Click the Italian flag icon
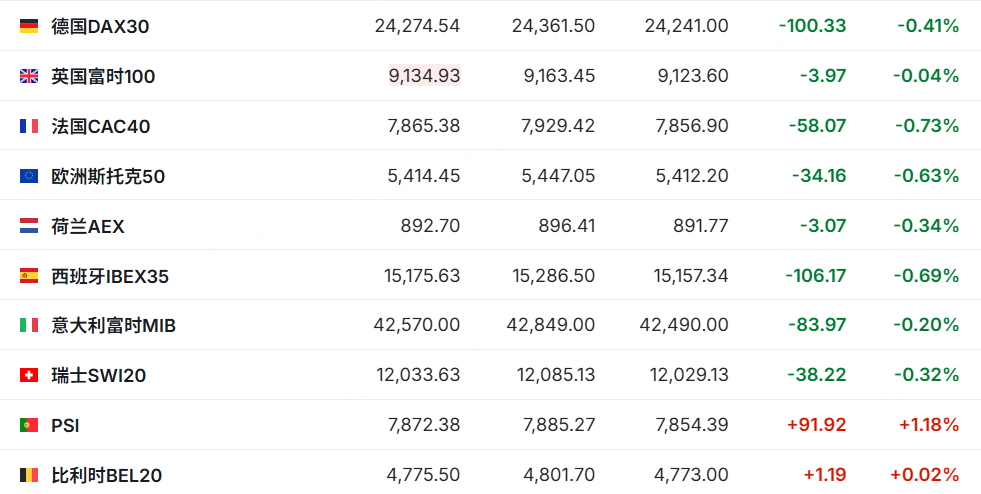 (x=29, y=325)
